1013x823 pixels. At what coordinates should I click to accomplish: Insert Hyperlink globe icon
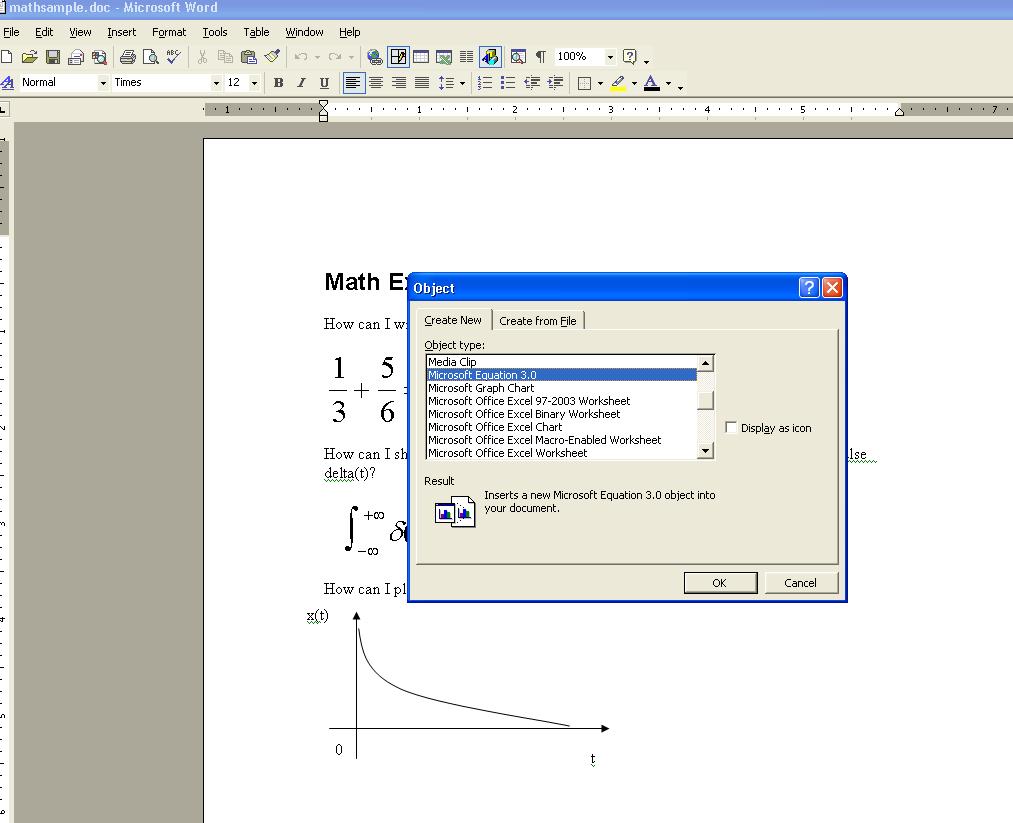tap(375, 57)
